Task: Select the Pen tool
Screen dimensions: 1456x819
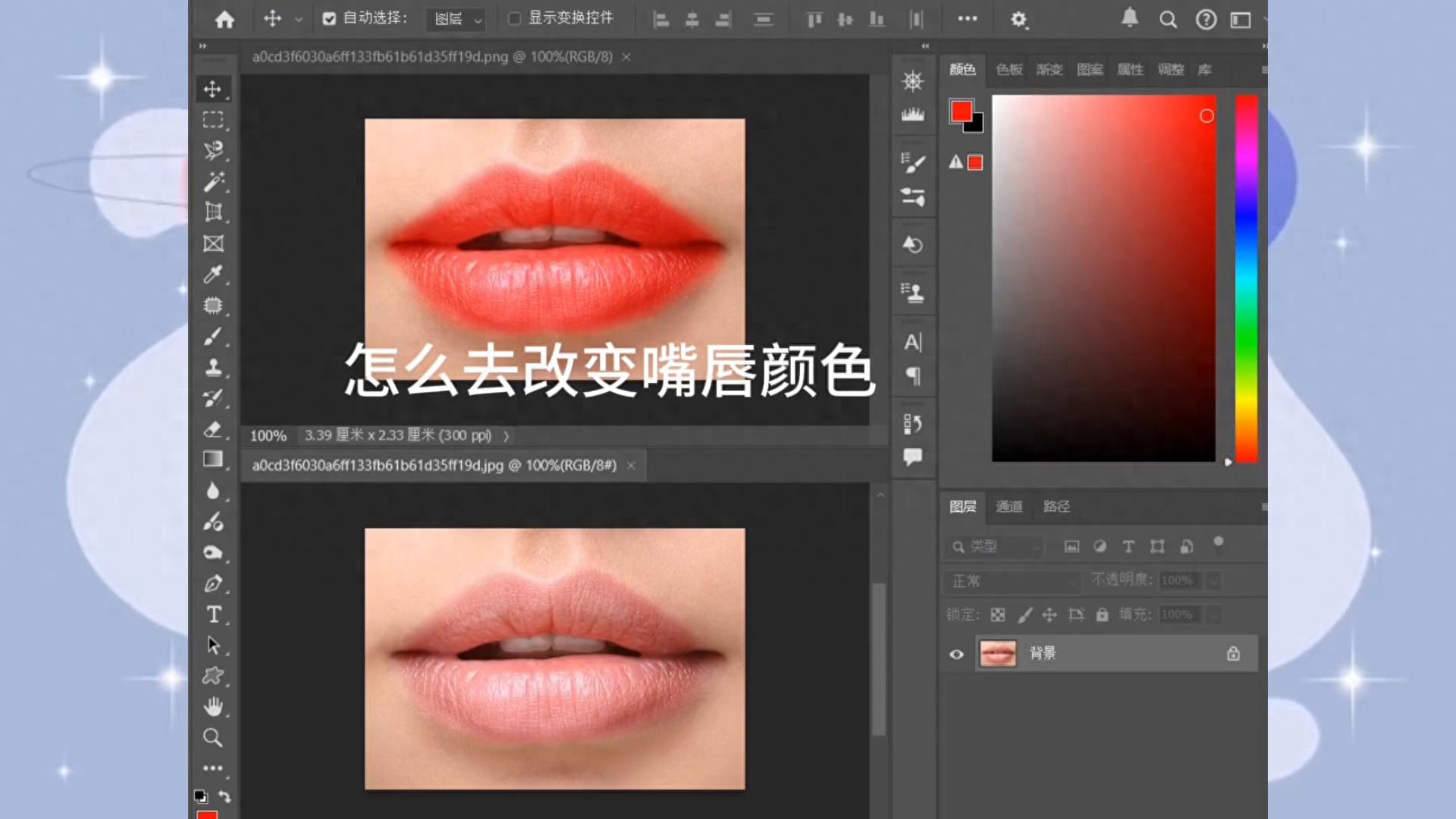Action: pos(213,584)
